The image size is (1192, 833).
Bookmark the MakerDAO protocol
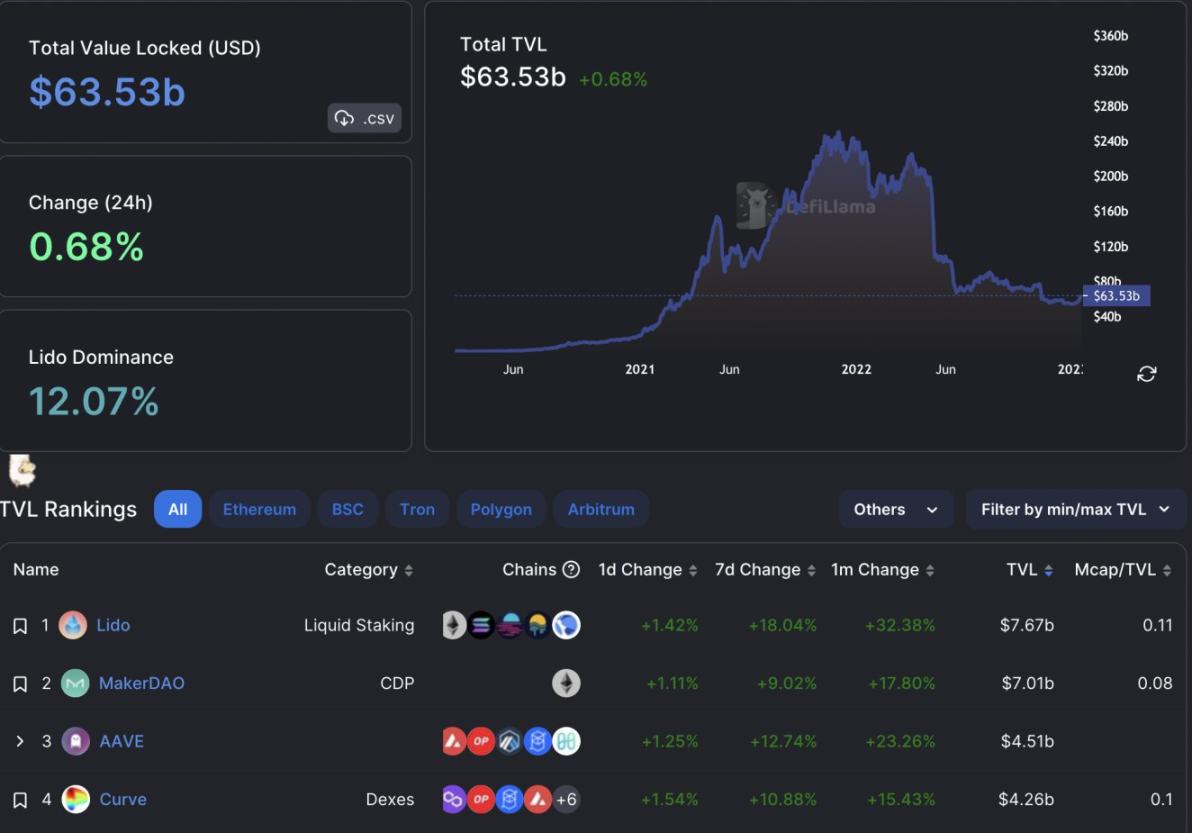(21, 684)
